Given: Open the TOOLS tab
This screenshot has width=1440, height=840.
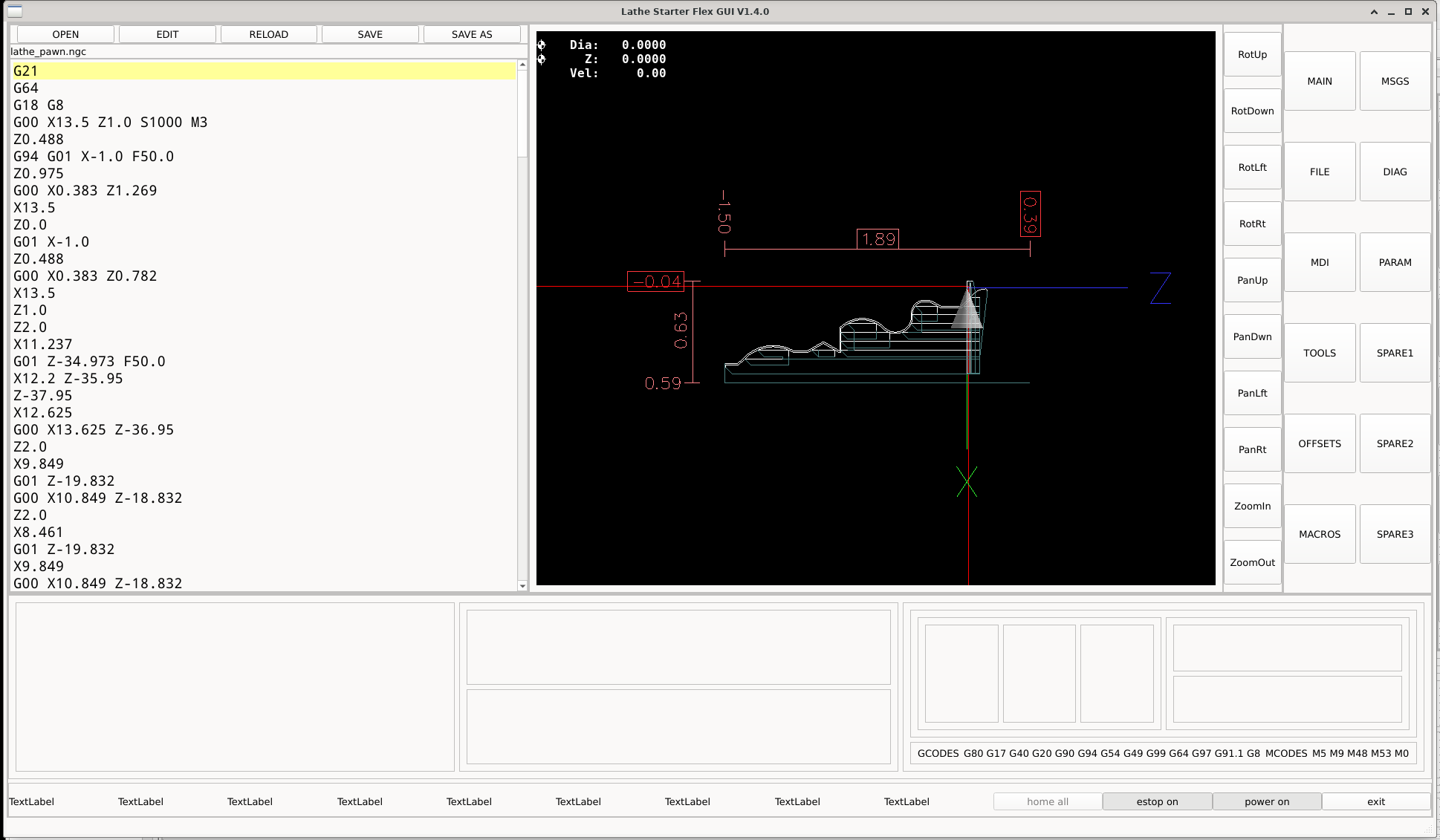Looking at the screenshot, I should pos(1319,353).
